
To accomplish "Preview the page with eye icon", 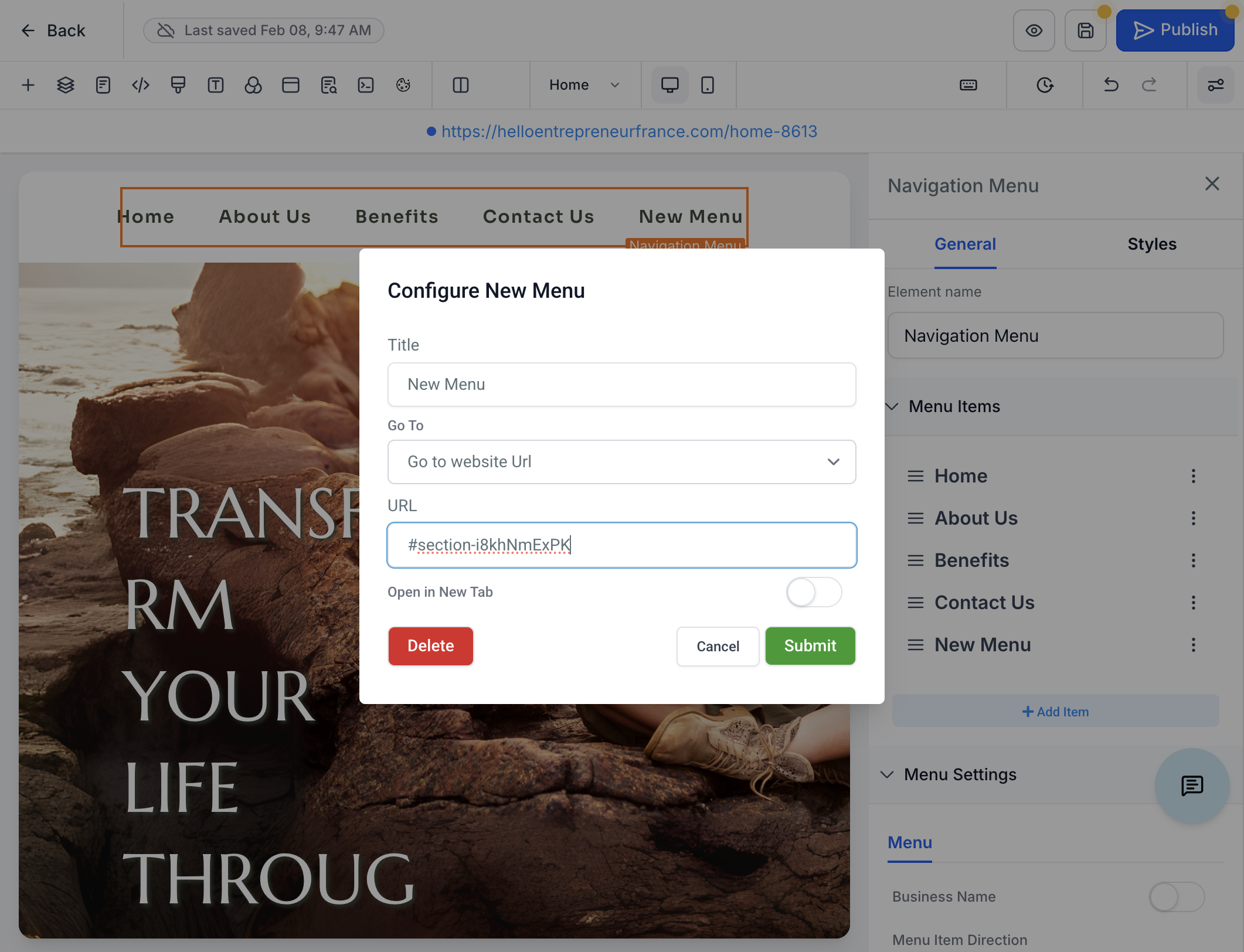I will [x=1034, y=30].
